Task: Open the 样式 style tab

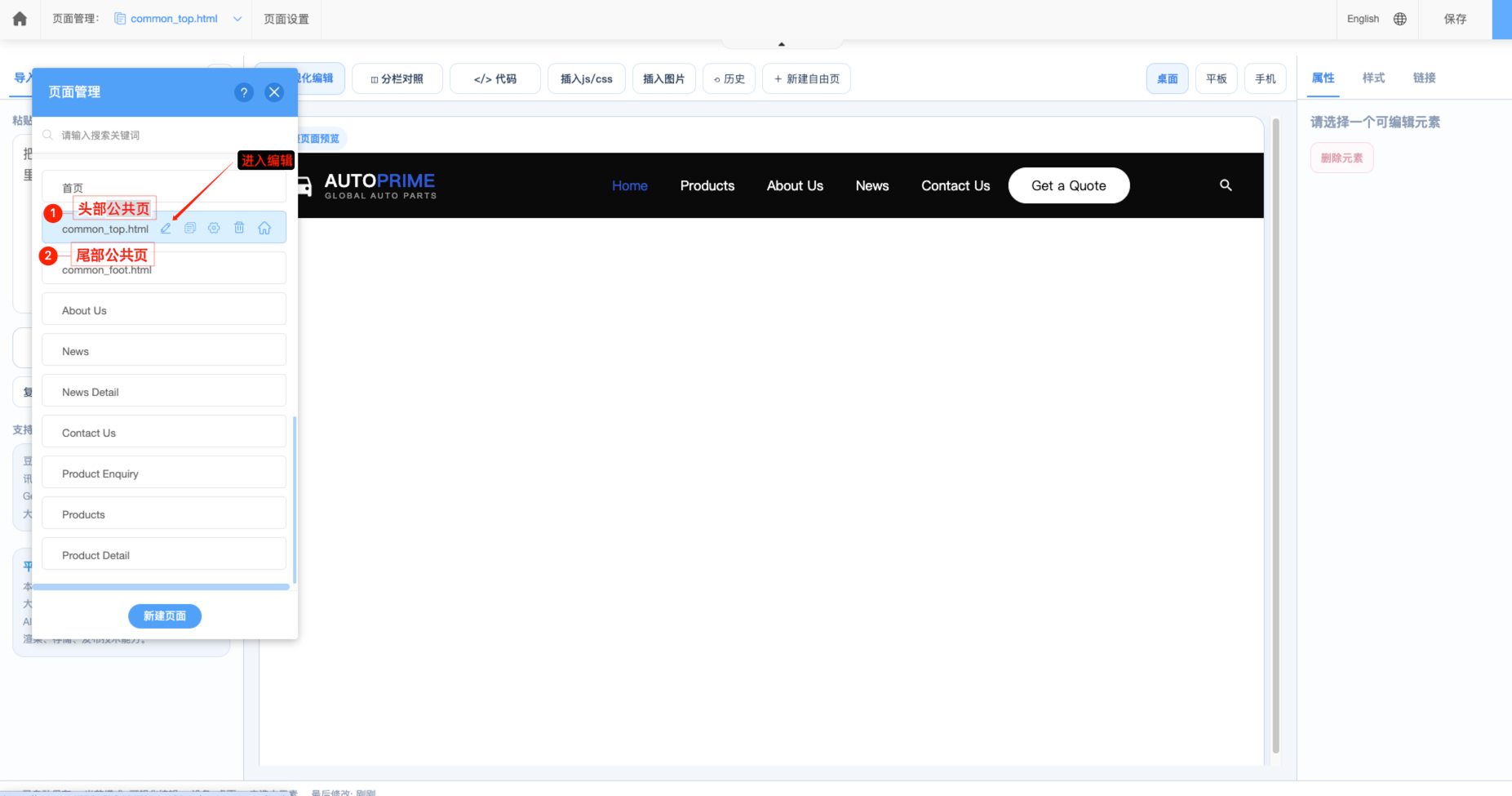Action: tap(1374, 78)
